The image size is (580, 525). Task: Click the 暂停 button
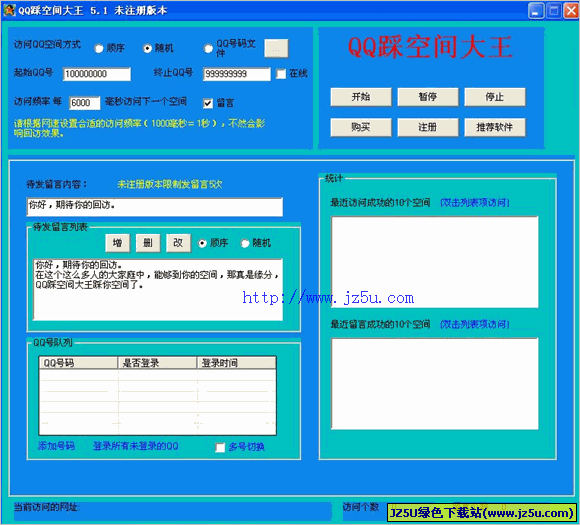tap(428, 97)
